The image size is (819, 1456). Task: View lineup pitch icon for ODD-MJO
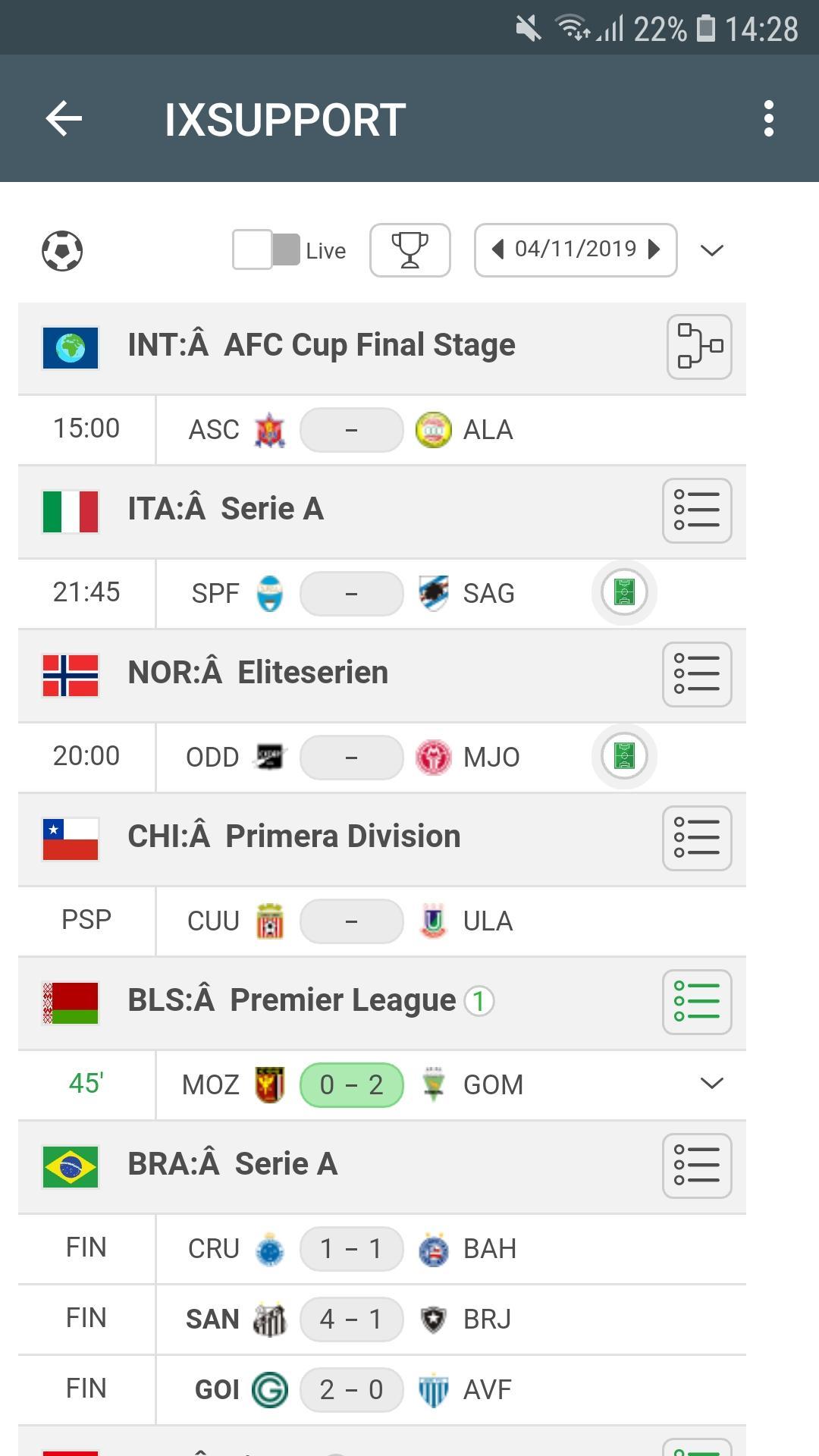[623, 756]
